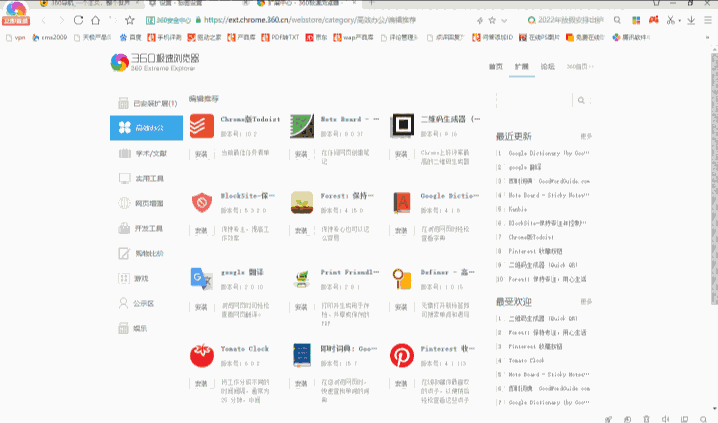Open the vpn bookmark
718x423 pixels.
16,38
